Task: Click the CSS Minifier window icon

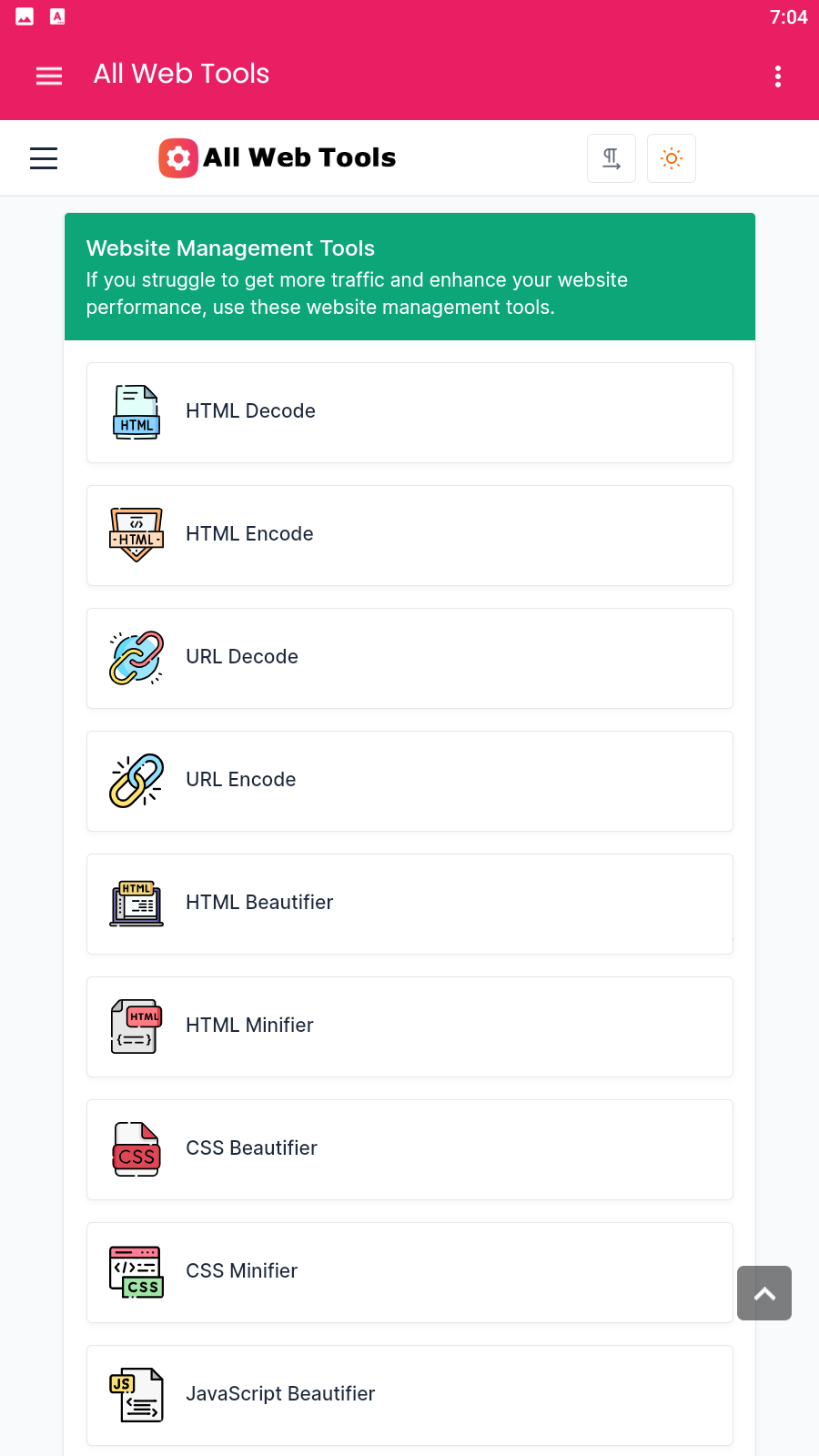Action: coord(136,1272)
